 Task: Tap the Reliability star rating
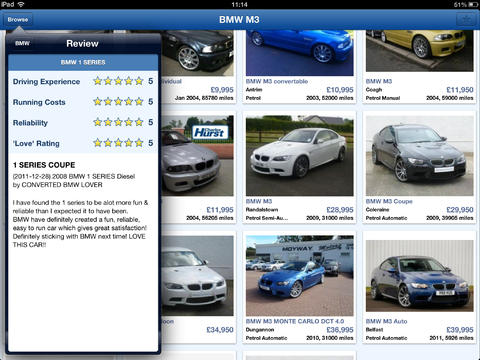point(118,122)
